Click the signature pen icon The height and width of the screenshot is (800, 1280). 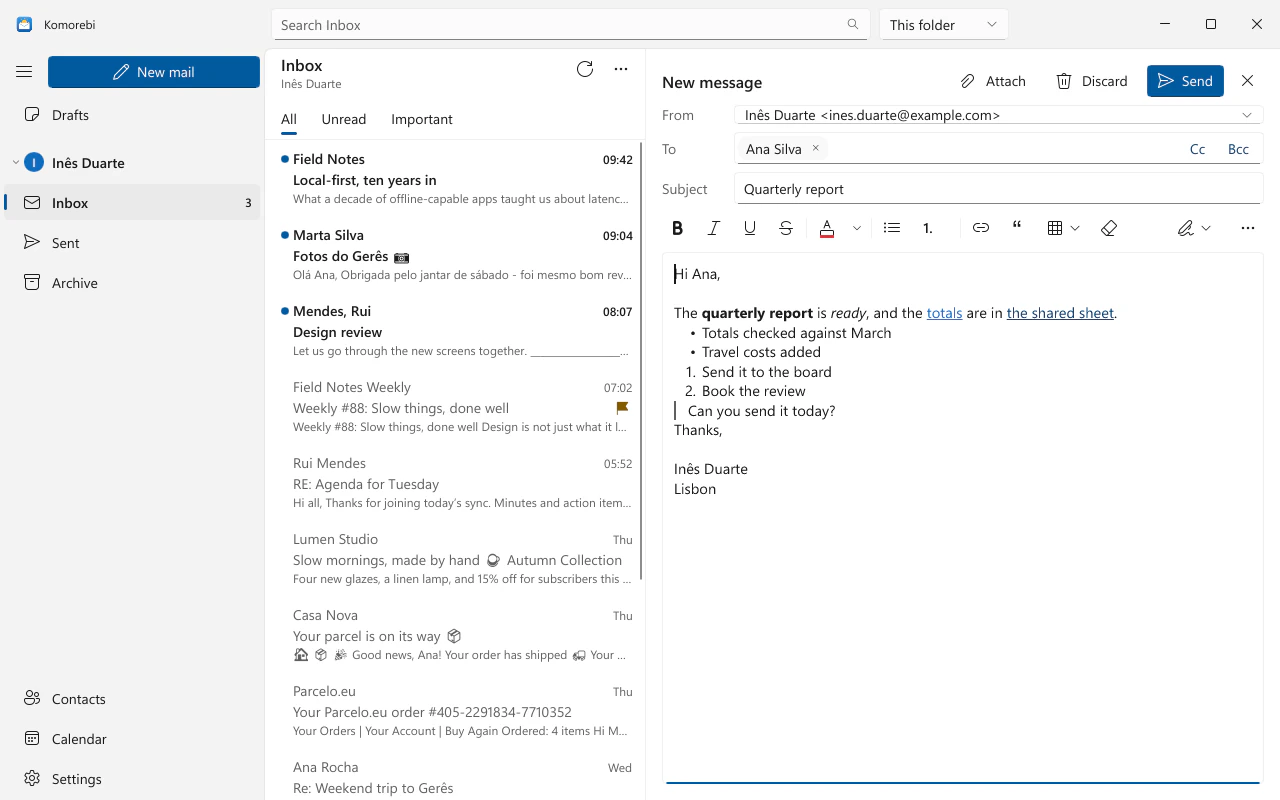click(1185, 228)
